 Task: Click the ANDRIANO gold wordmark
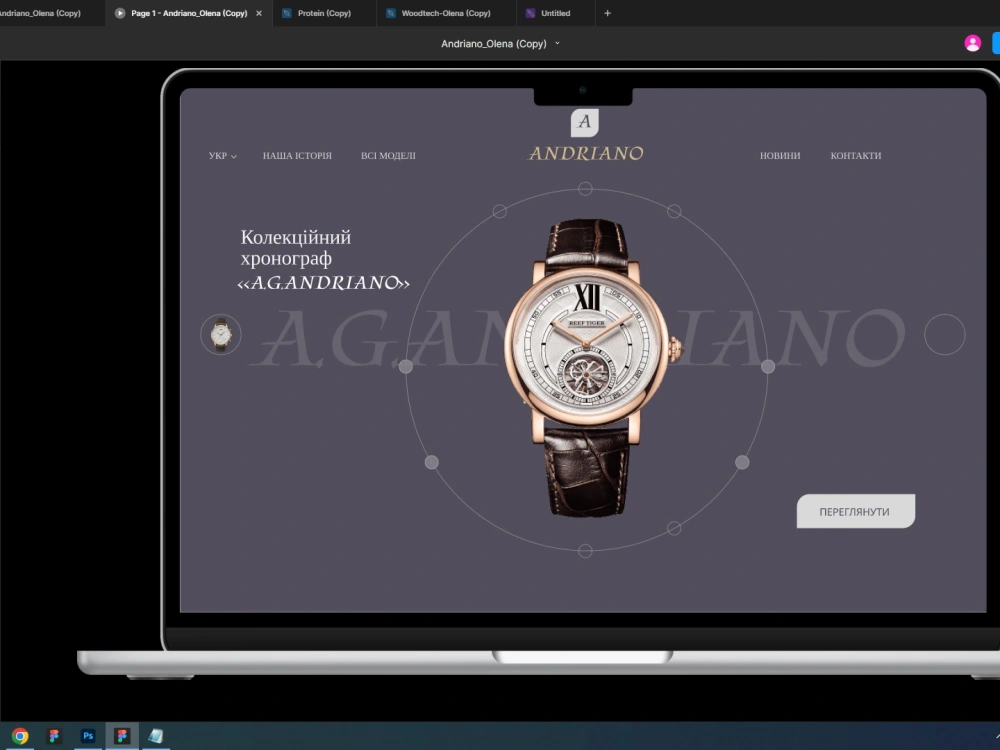coord(586,153)
